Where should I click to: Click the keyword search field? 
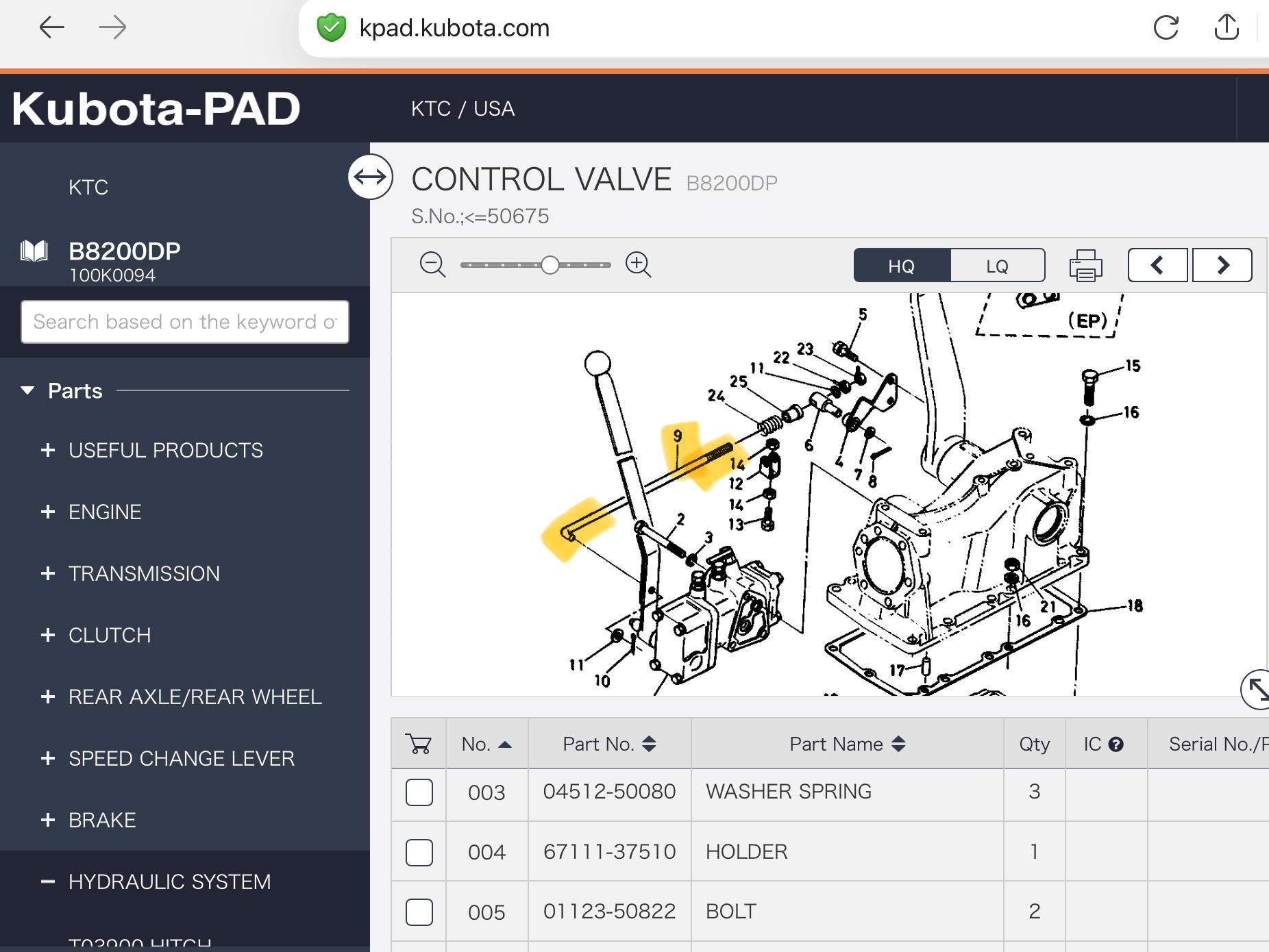click(185, 322)
